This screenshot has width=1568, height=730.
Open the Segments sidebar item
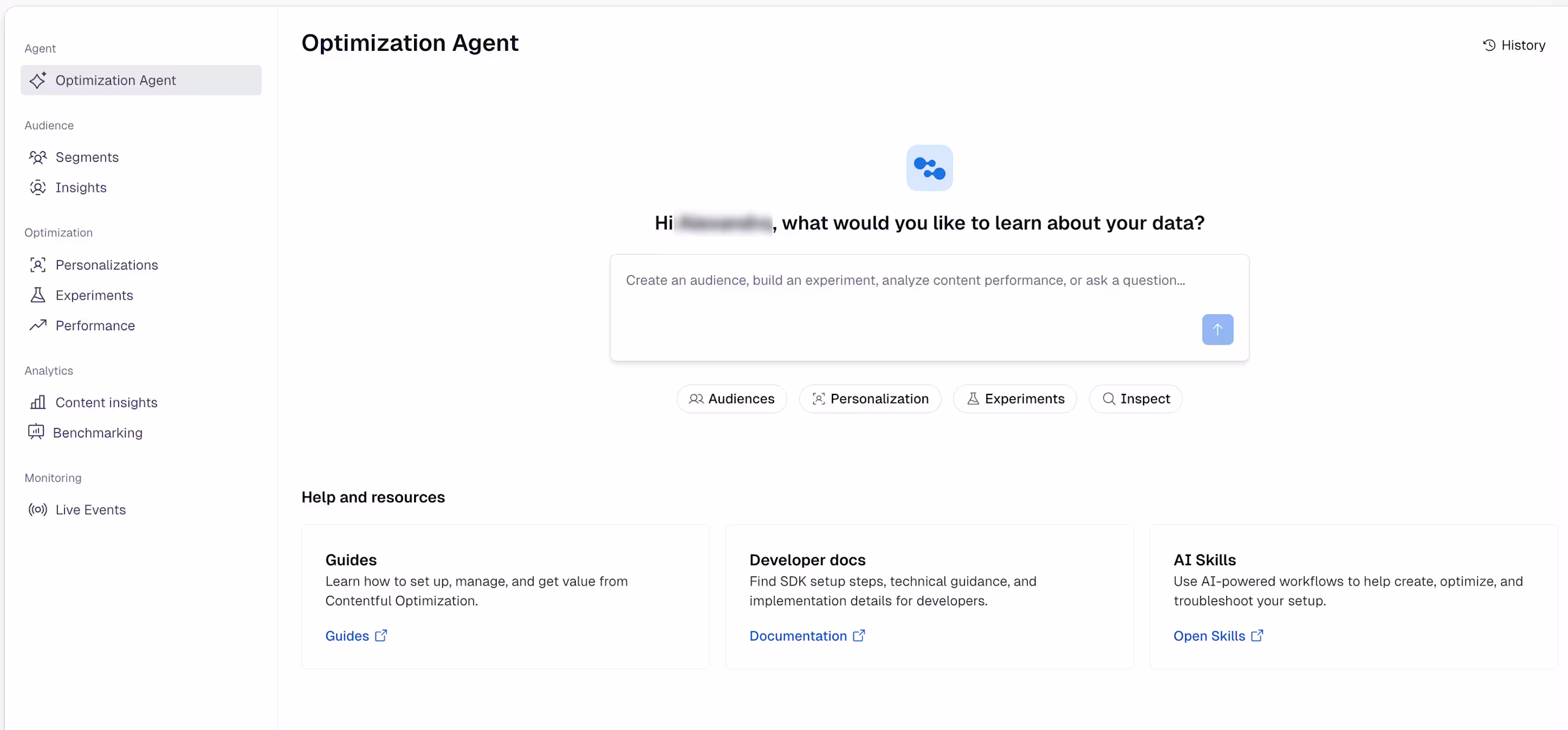coord(141,157)
